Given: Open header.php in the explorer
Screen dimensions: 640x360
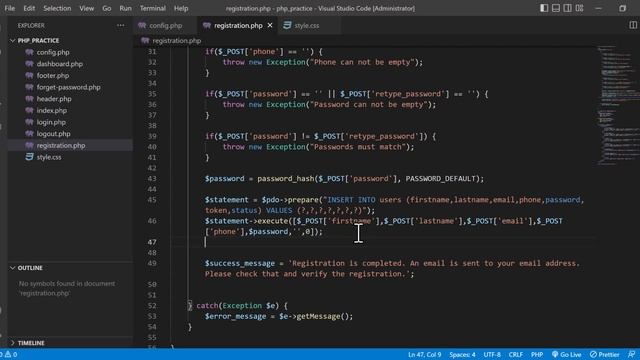Looking at the screenshot, I should 54,99.
